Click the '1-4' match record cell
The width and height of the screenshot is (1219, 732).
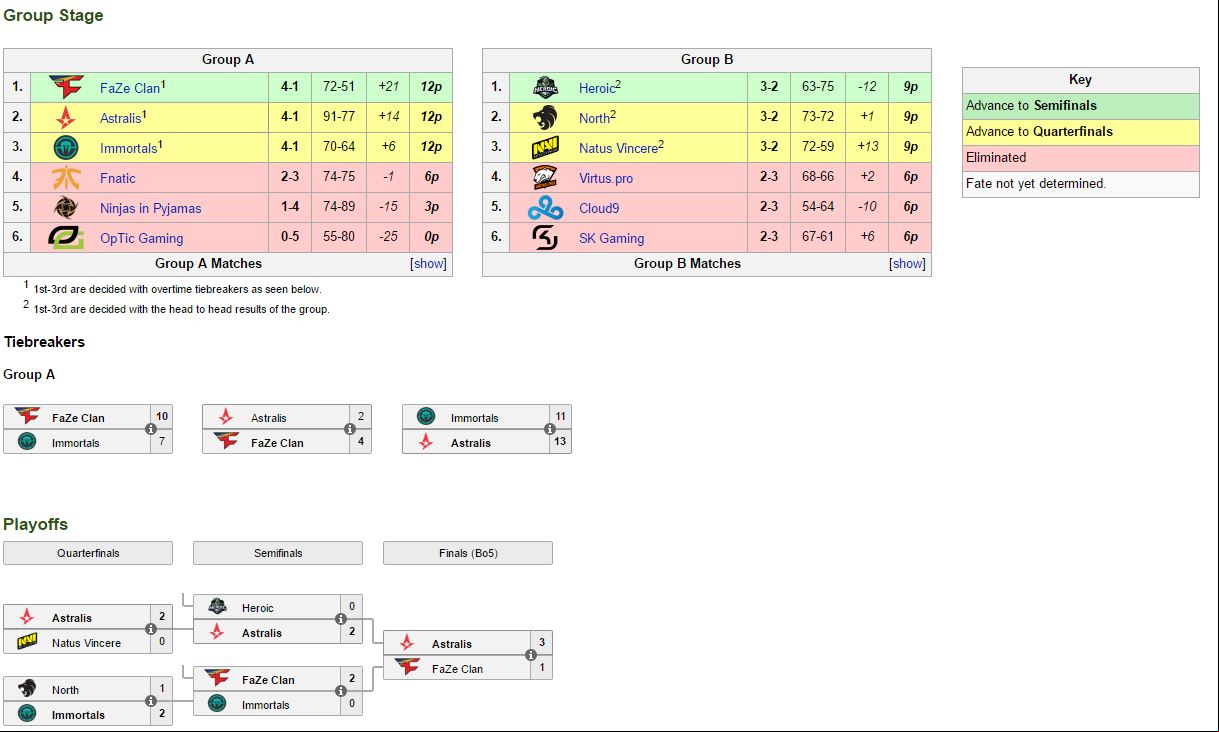coord(290,208)
